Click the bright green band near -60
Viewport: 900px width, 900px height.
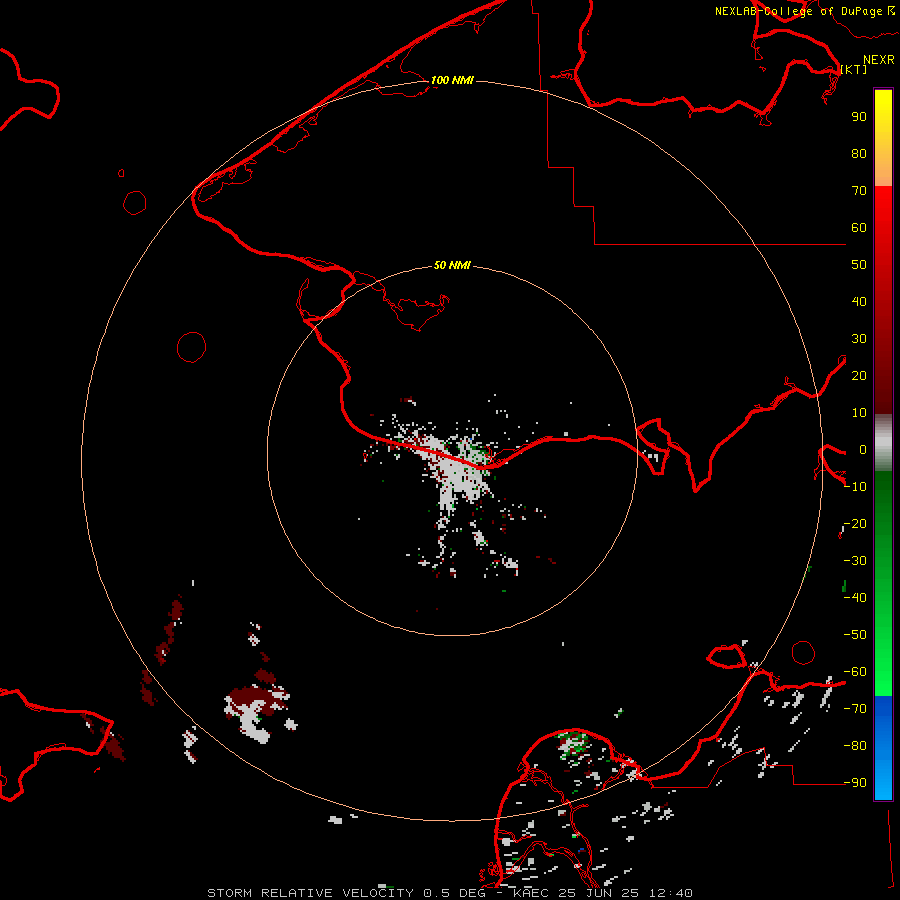pyautogui.click(x=883, y=677)
